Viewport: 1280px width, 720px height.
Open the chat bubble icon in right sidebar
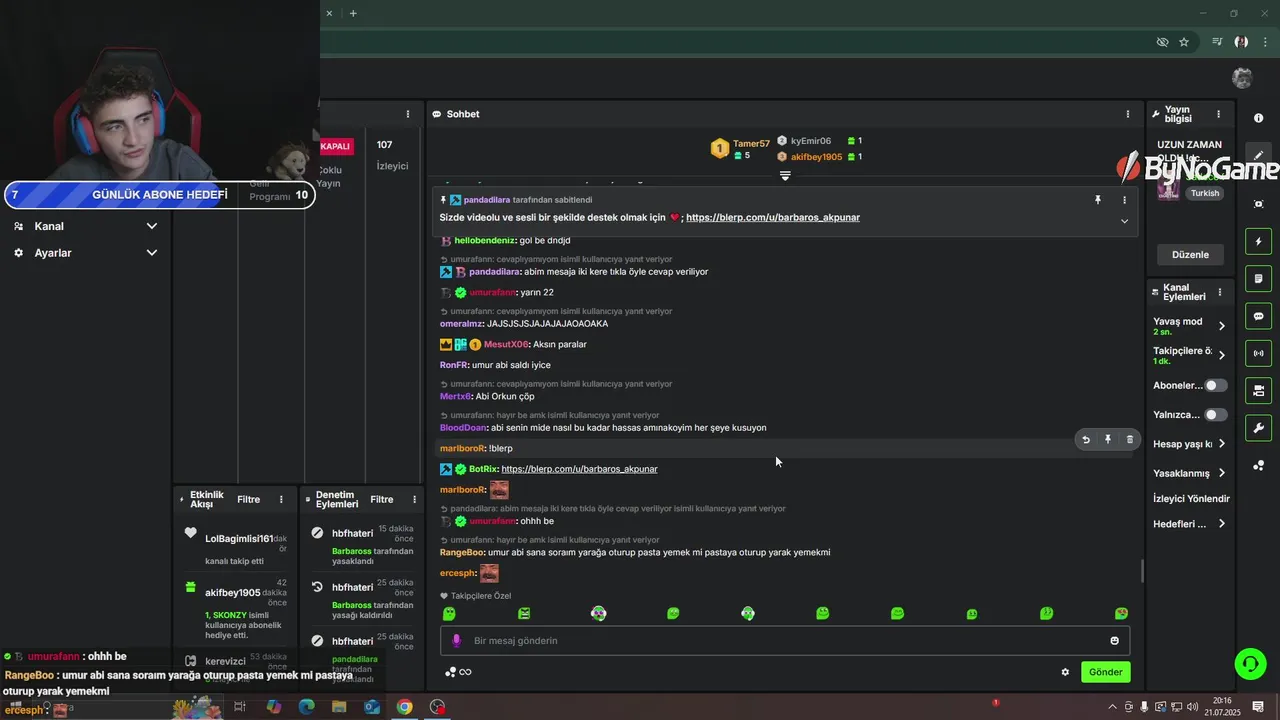[1258, 316]
